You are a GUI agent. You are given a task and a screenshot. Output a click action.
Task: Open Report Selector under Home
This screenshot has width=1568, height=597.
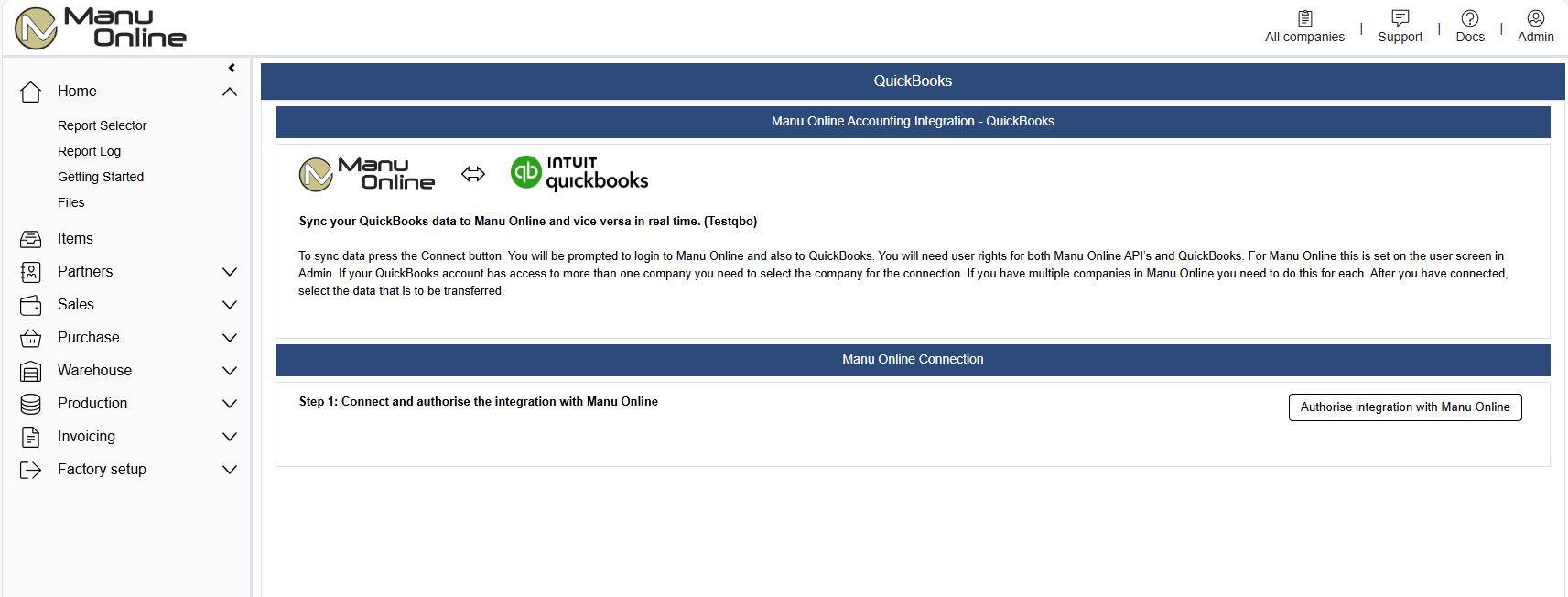coord(102,125)
